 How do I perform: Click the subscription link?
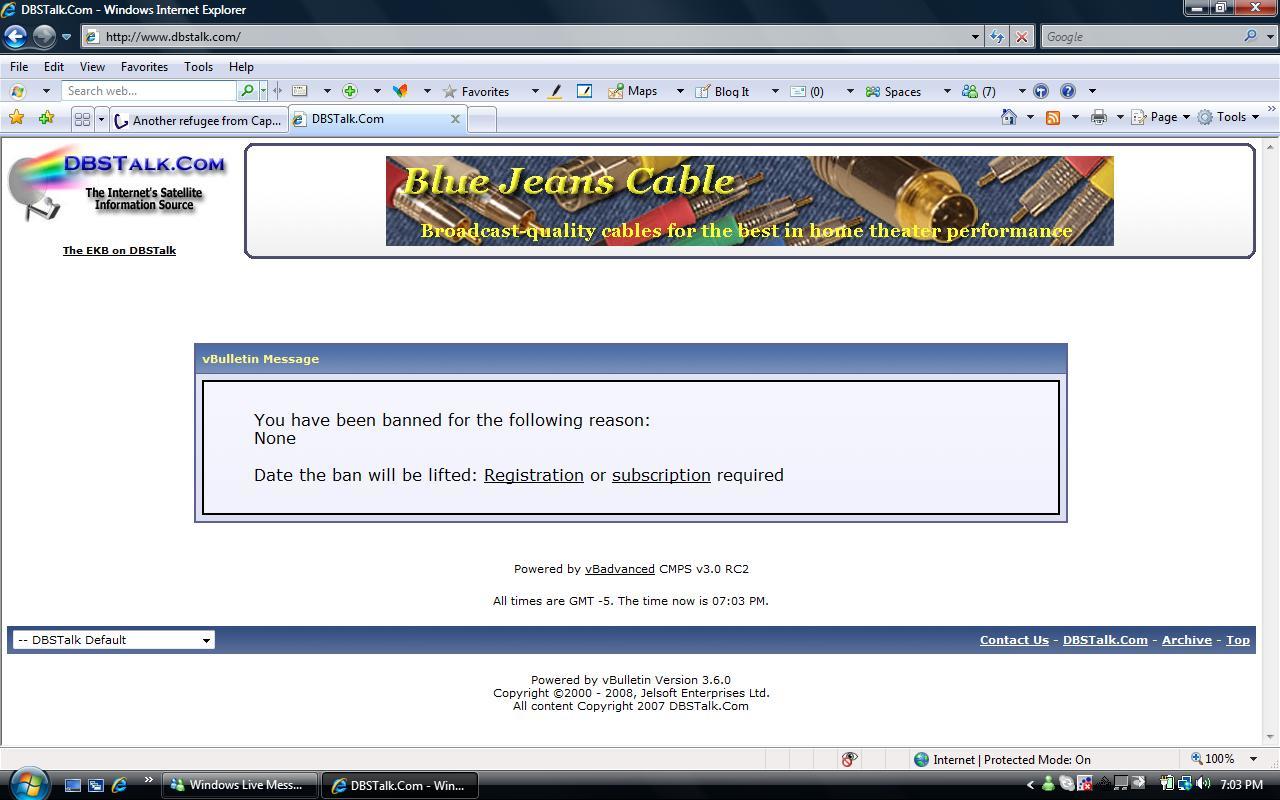click(661, 475)
